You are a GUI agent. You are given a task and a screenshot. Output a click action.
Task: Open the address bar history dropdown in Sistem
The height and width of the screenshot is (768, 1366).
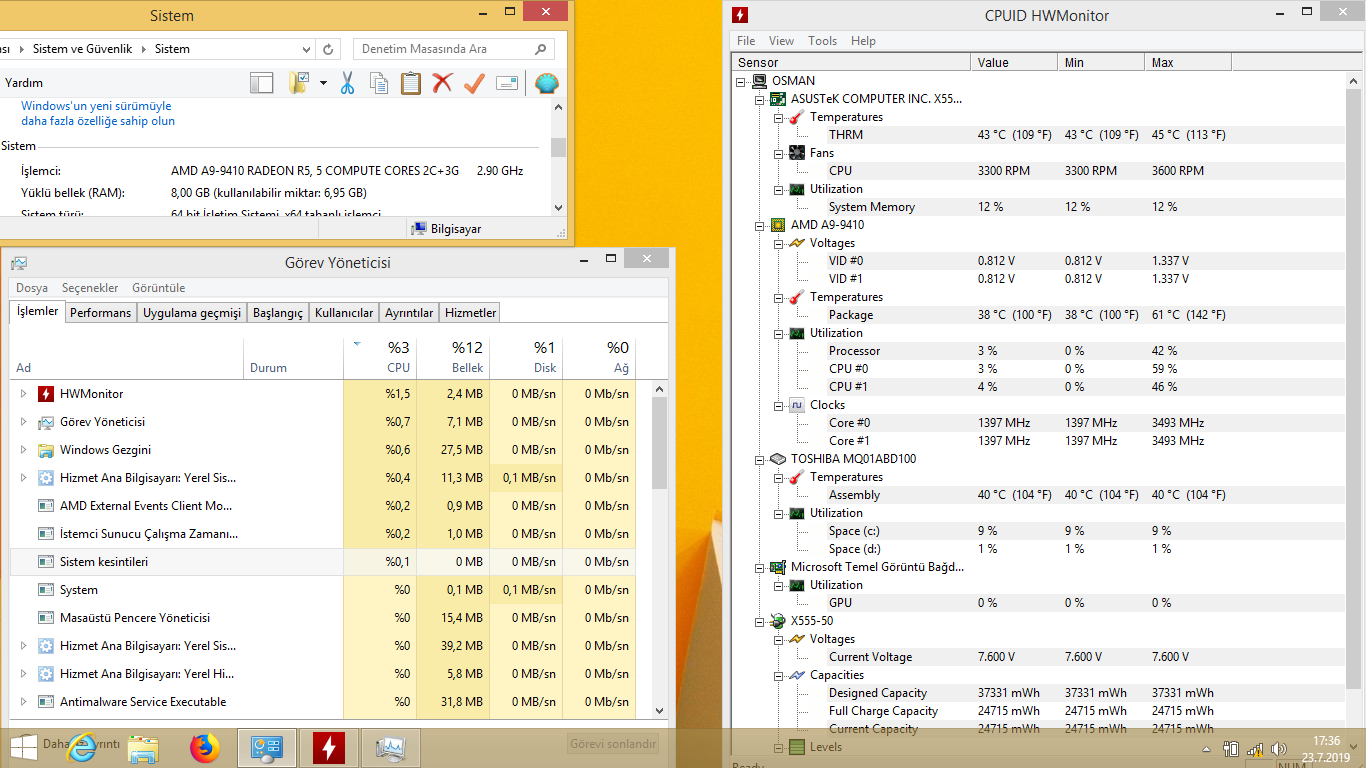pyautogui.click(x=307, y=49)
